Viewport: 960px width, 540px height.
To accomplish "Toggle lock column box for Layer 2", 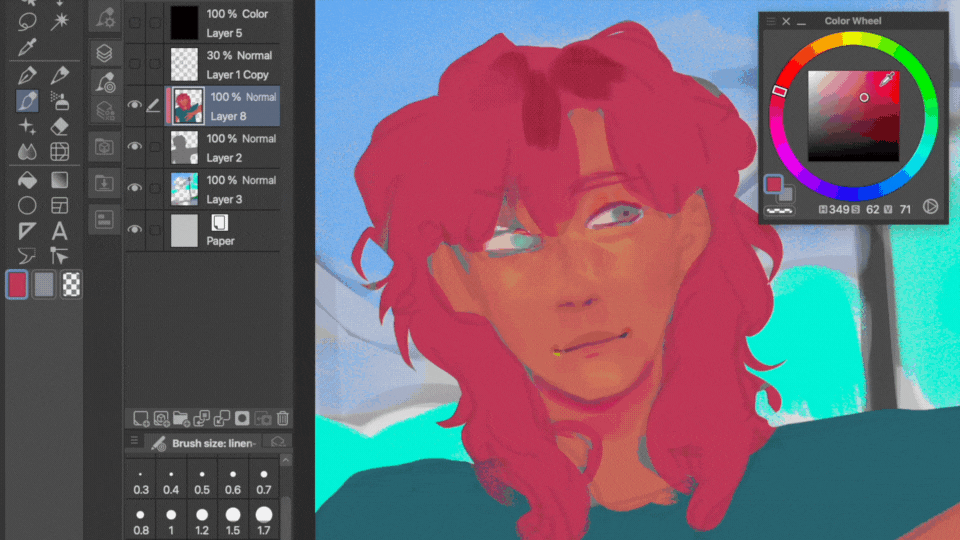I will click(155, 147).
